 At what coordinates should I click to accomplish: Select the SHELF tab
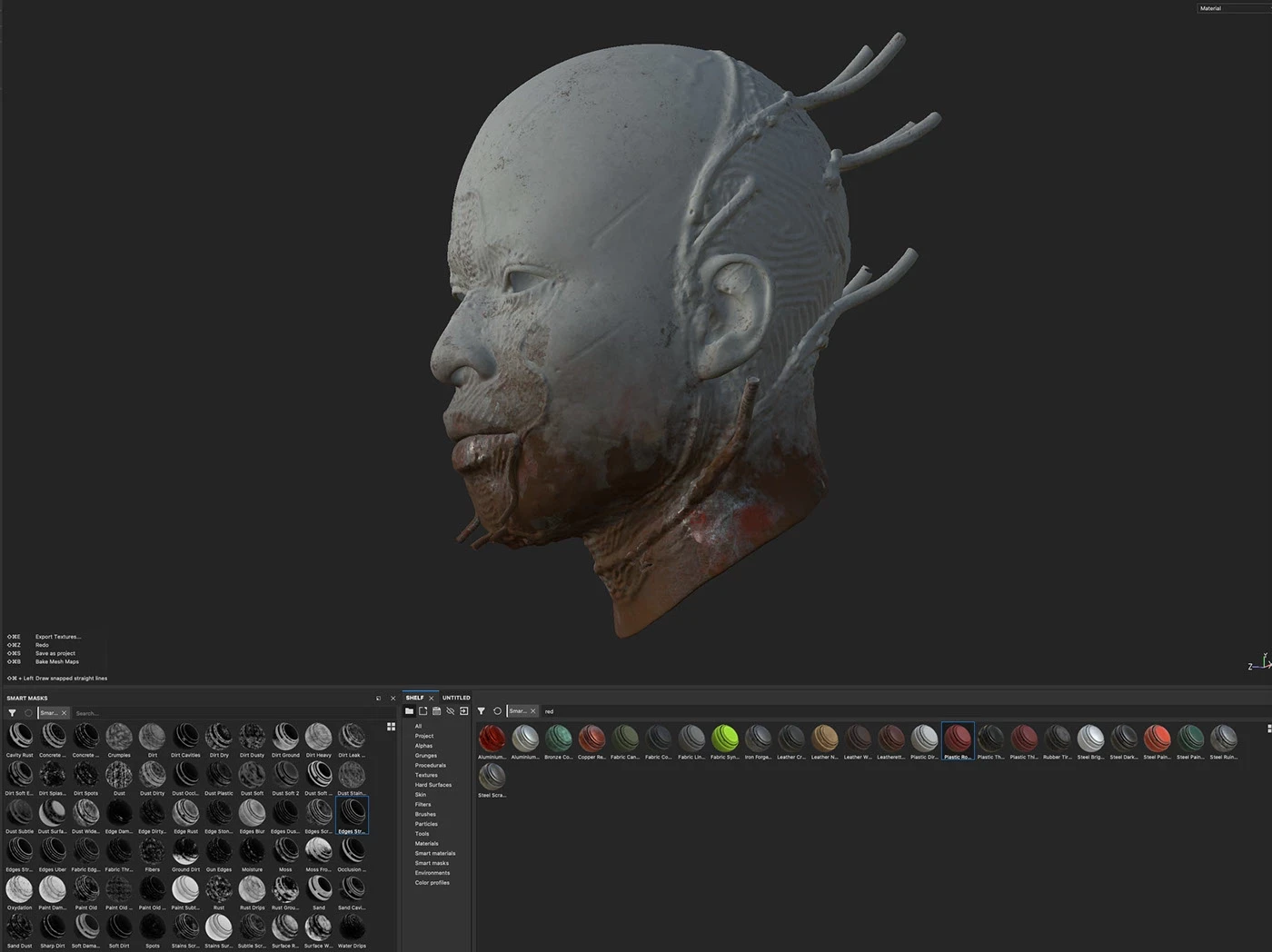coord(414,698)
